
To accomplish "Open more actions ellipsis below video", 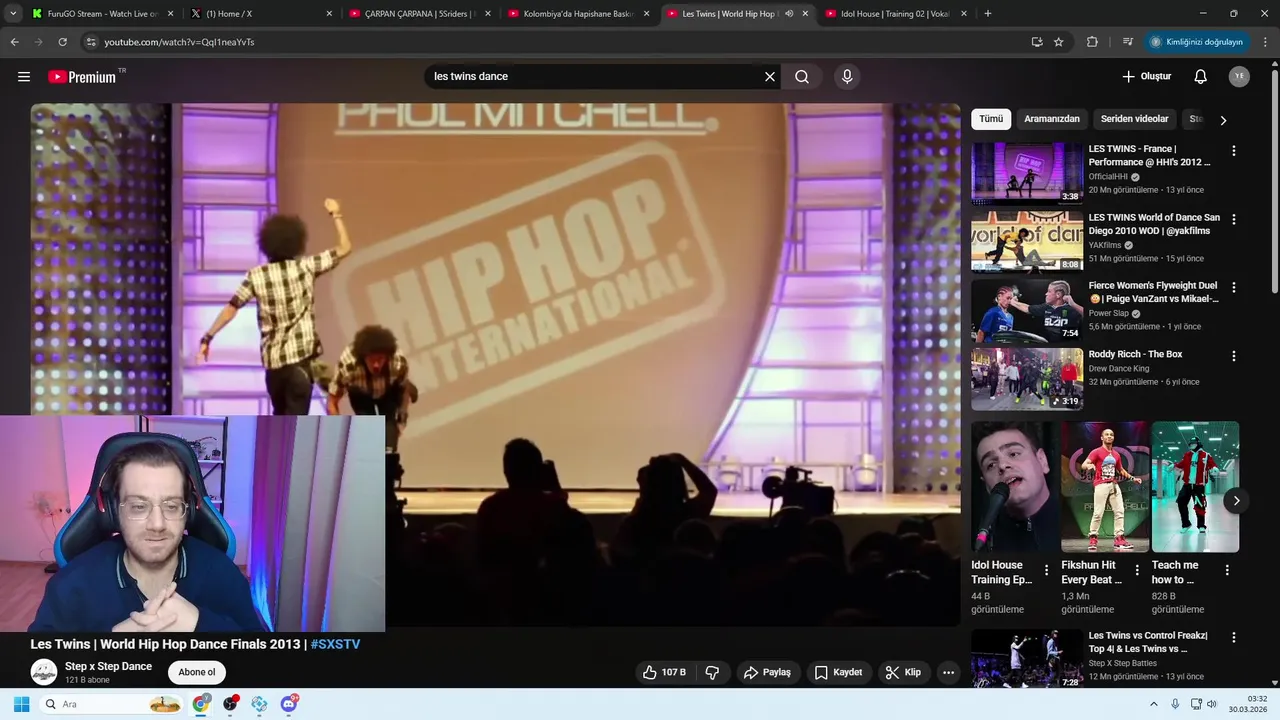I will (x=949, y=673).
